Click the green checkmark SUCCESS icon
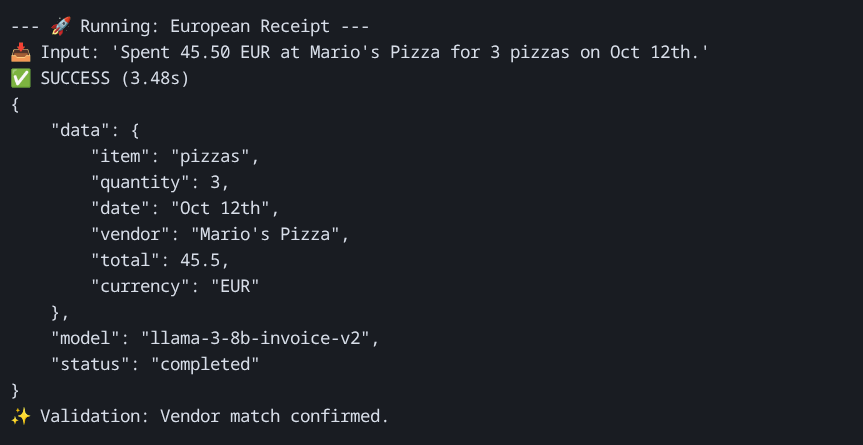 click(20, 77)
